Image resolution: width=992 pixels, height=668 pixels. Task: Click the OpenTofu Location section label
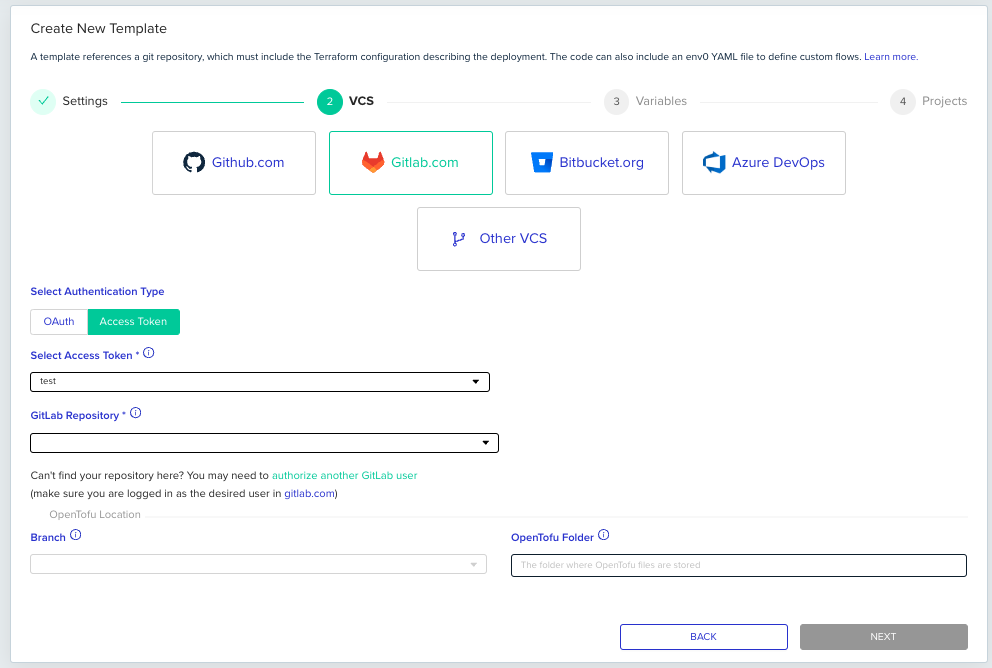pyautogui.click(x=95, y=515)
